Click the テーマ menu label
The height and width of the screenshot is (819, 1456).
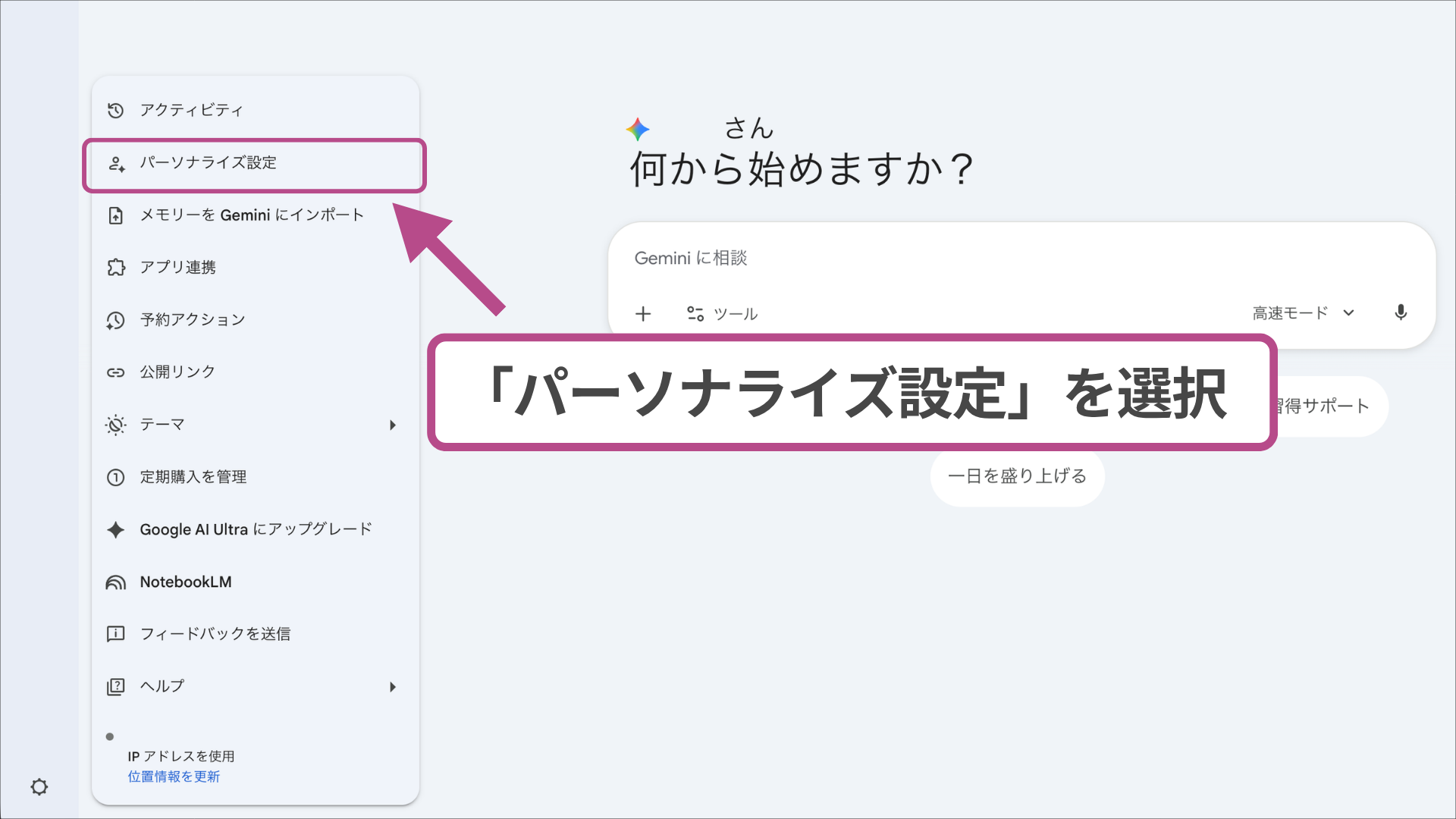162,425
